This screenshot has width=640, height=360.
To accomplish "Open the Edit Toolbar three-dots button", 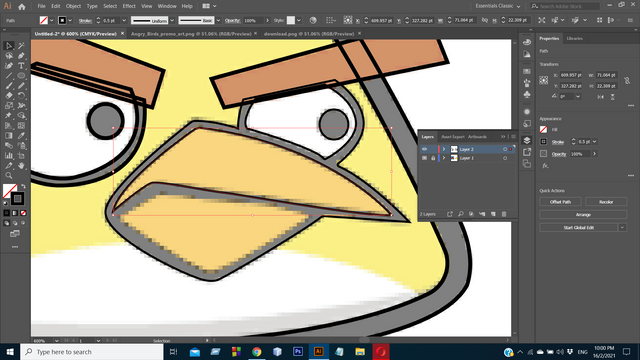I will (x=15, y=247).
